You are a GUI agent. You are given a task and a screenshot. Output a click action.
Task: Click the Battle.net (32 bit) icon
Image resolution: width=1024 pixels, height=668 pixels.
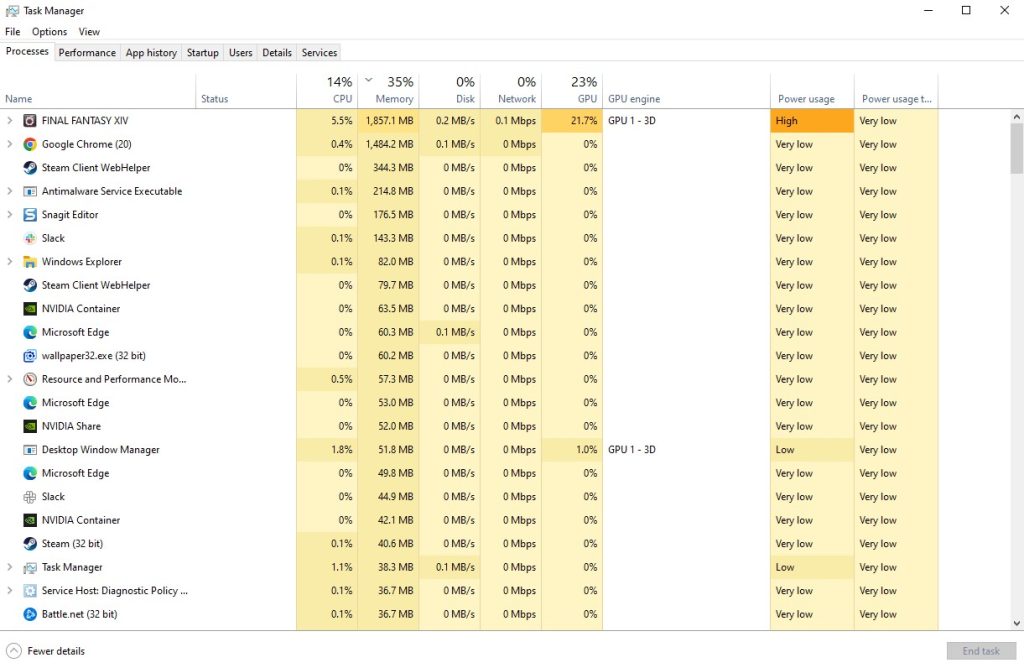pos(30,614)
